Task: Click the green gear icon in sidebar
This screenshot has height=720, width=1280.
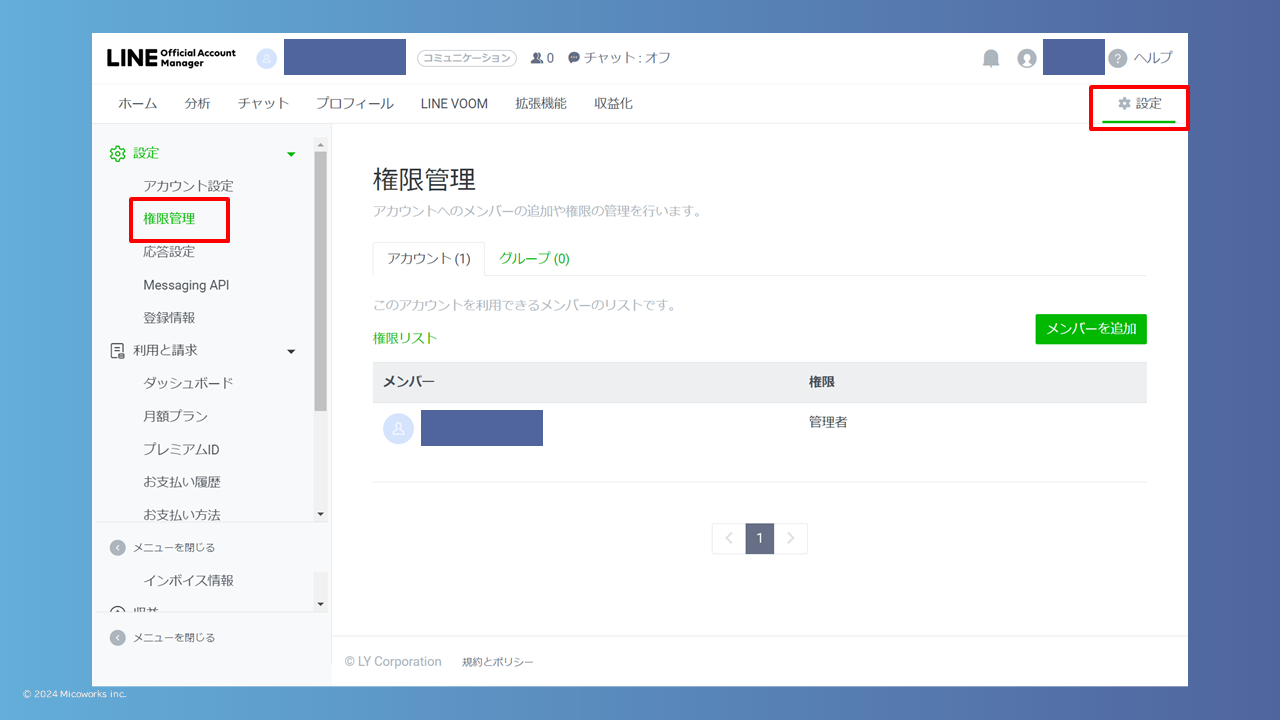Action: coord(117,153)
